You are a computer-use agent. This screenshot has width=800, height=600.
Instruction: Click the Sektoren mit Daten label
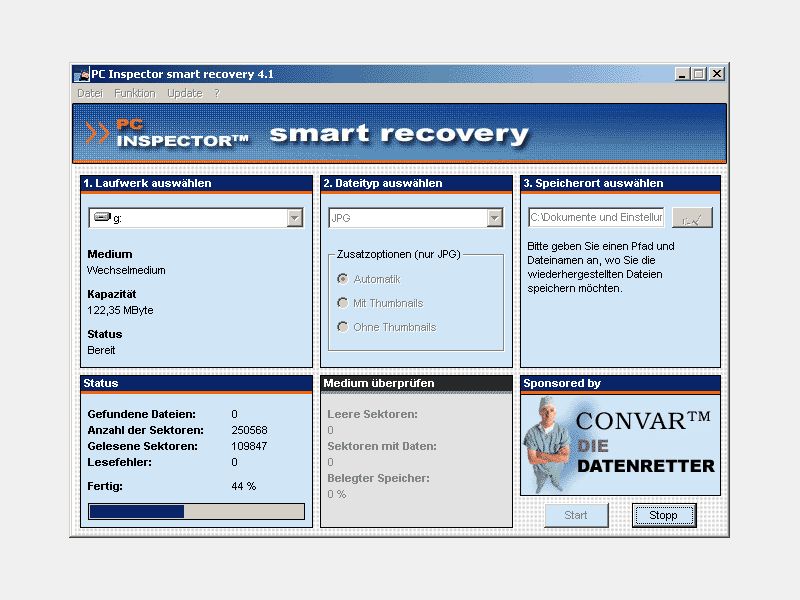[382, 446]
